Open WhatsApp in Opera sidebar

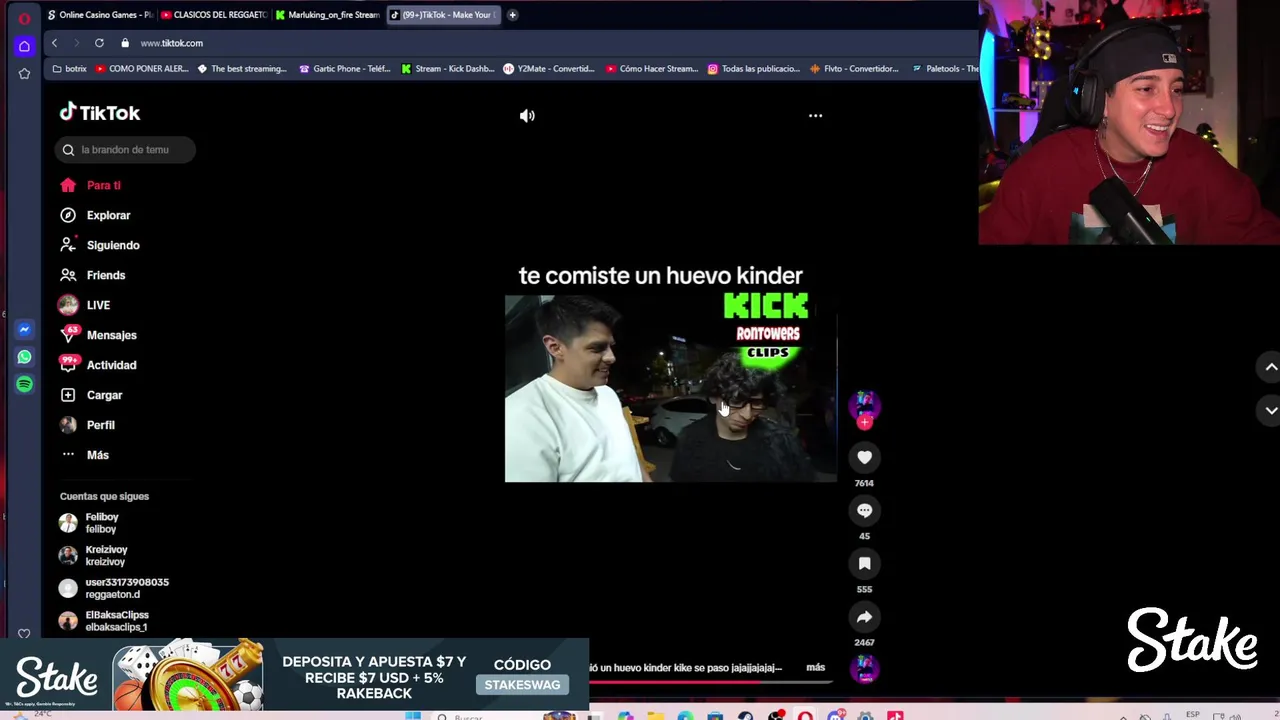point(24,357)
